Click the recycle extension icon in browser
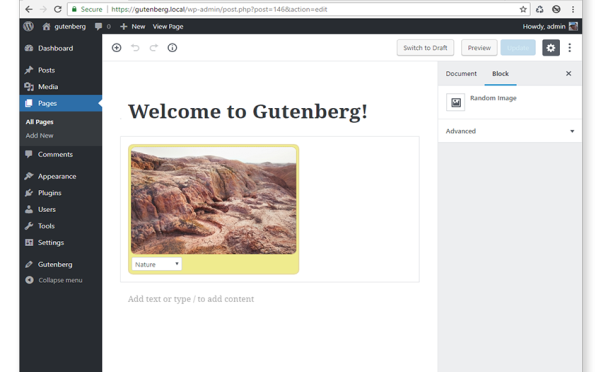The height and width of the screenshot is (372, 601). pyautogui.click(x=540, y=9)
